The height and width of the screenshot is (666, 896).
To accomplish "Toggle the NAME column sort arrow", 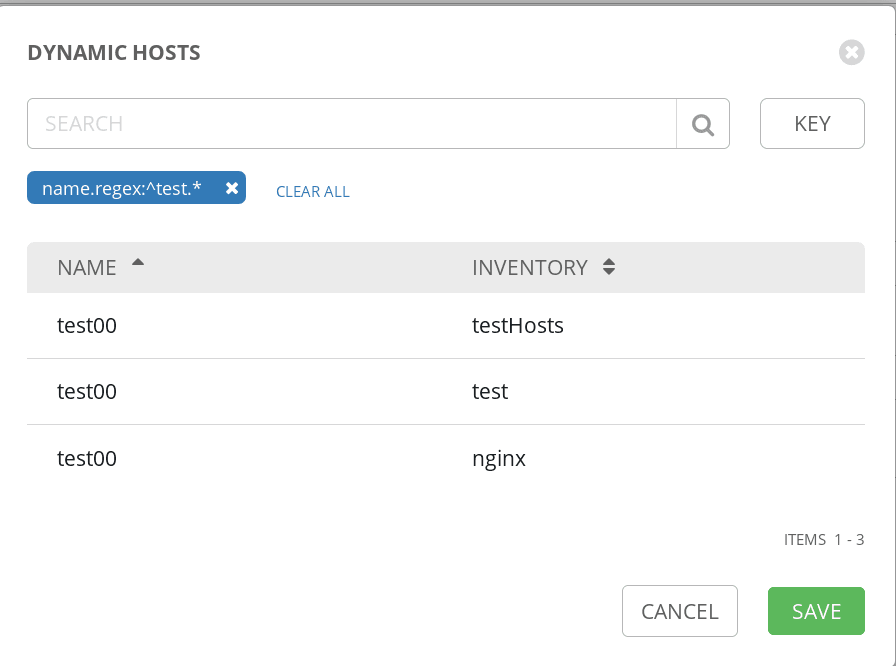I will [138, 263].
